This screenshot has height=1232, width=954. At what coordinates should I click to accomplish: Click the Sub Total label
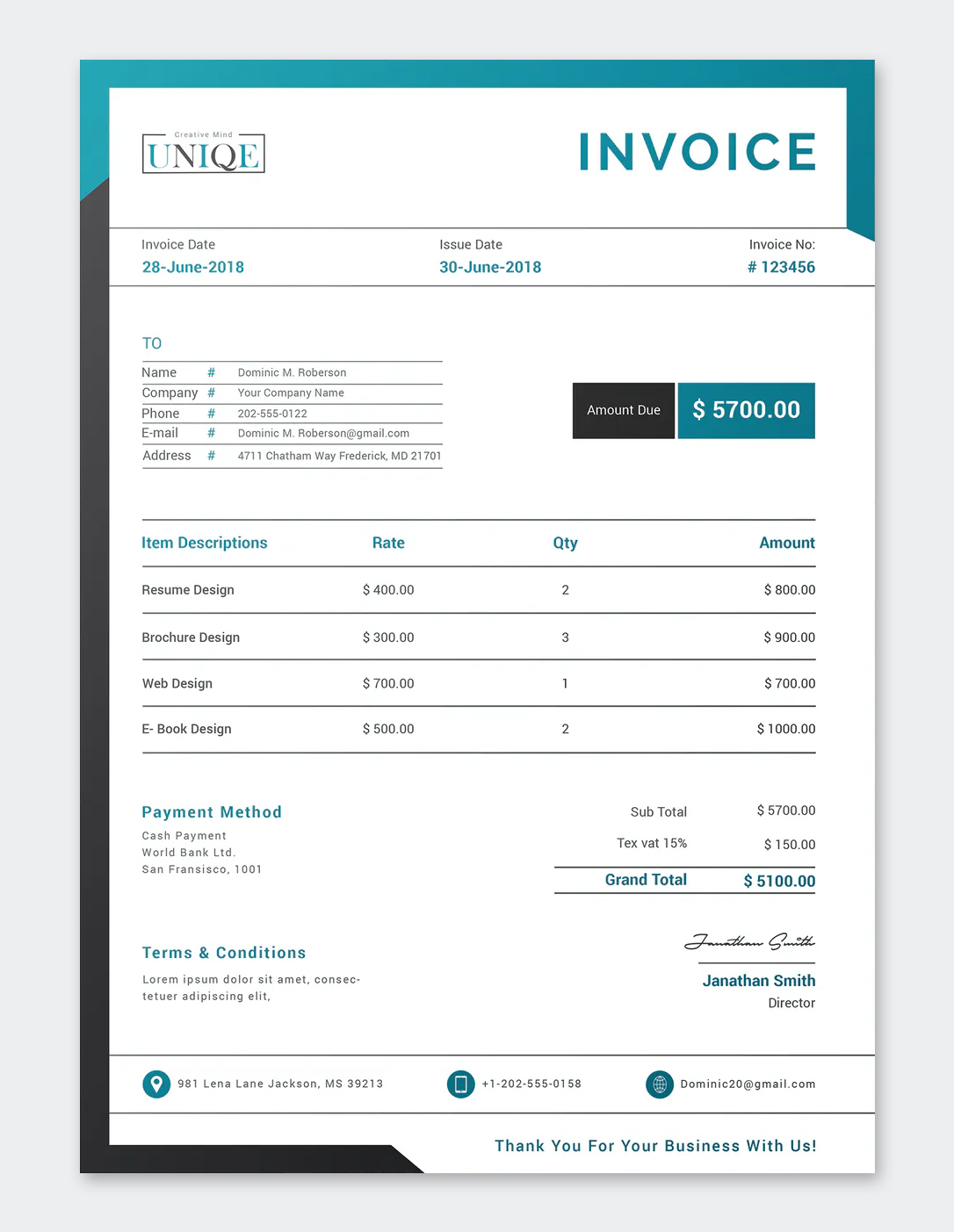pyautogui.click(x=659, y=812)
